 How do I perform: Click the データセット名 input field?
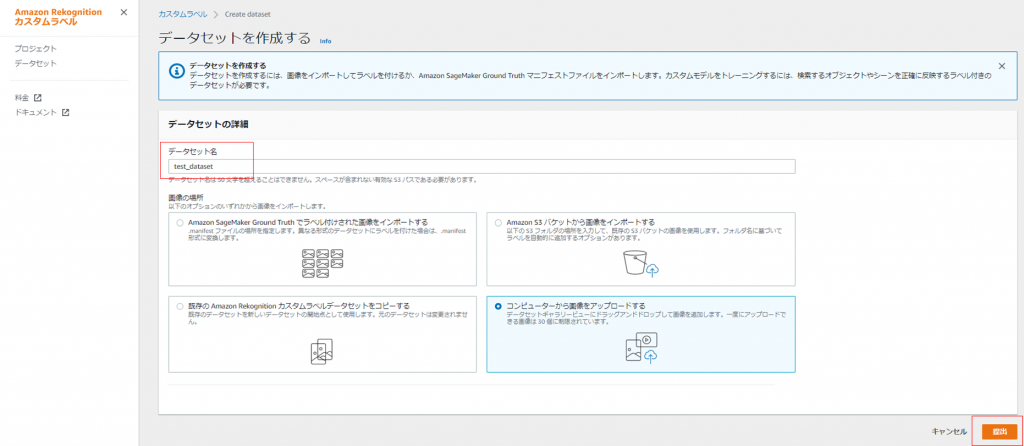pos(481,167)
